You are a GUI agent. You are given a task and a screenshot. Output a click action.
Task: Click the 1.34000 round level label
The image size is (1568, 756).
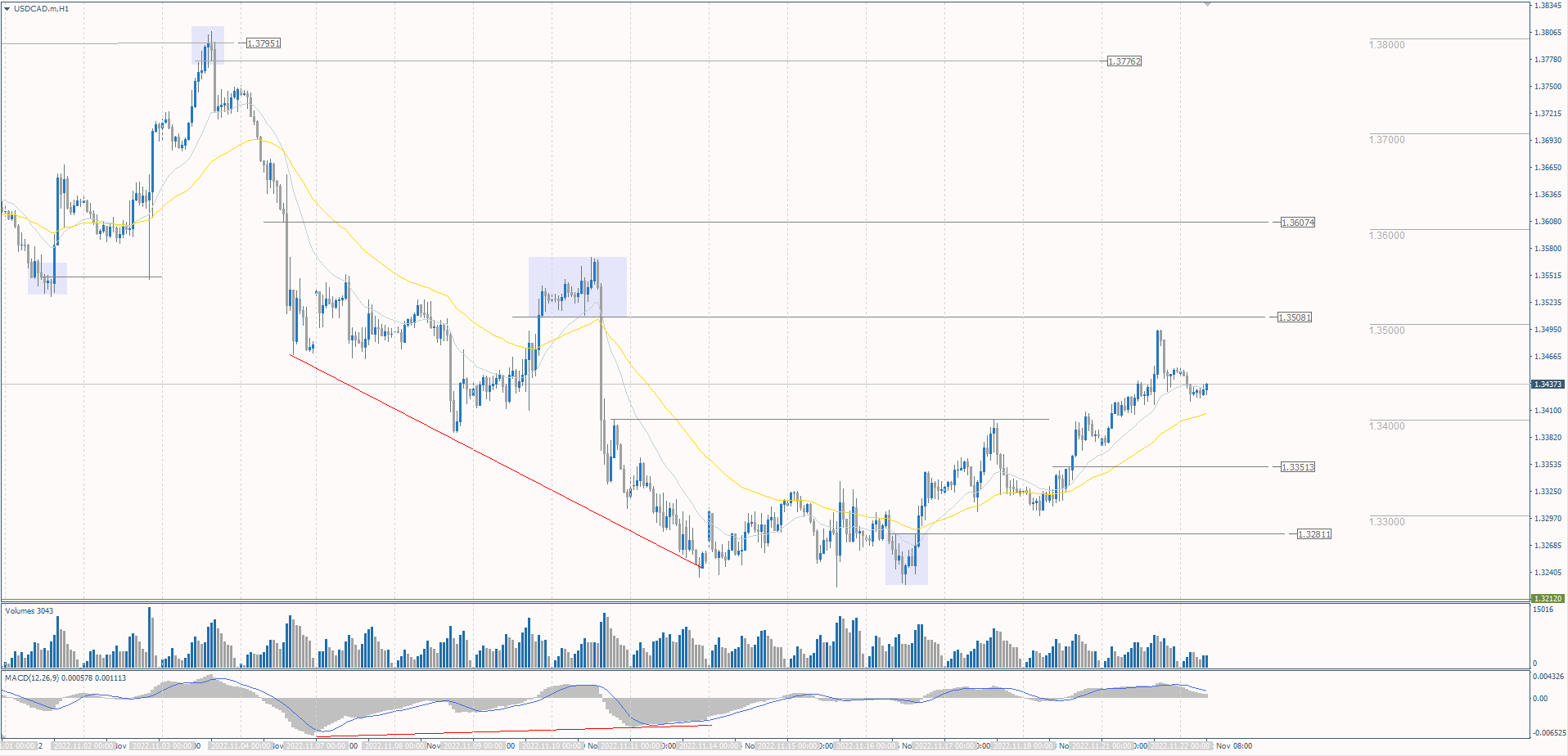pyautogui.click(x=1387, y=426)
